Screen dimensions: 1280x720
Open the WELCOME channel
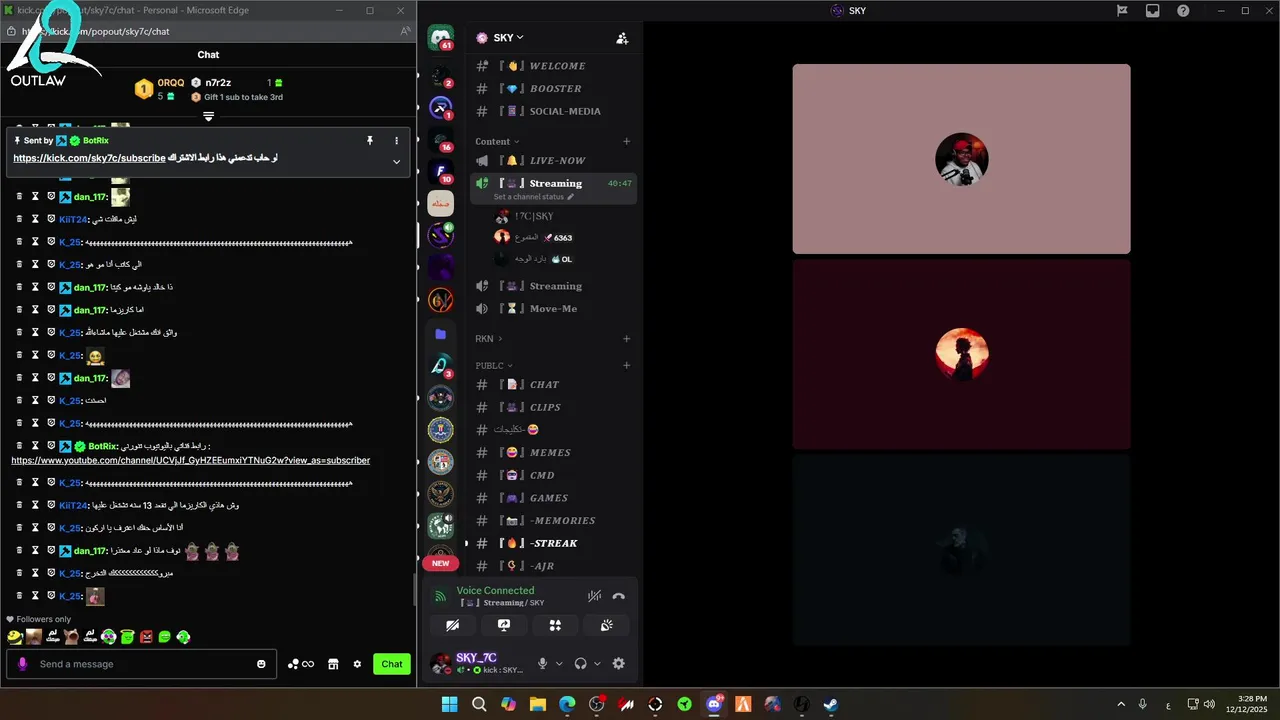click(553, 66)
